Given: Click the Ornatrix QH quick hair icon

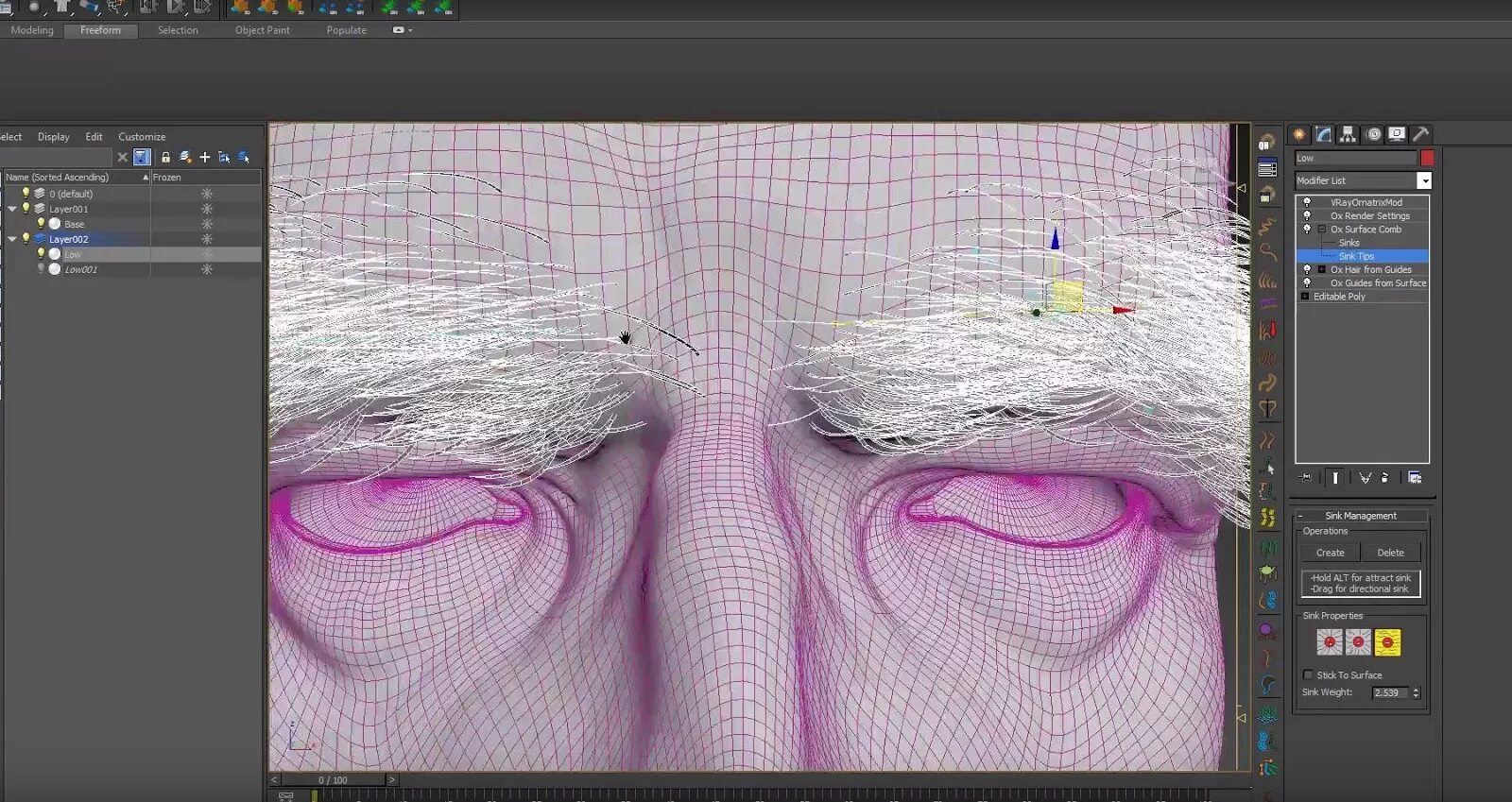Looking at the screenshot, I should [1266, 144].
